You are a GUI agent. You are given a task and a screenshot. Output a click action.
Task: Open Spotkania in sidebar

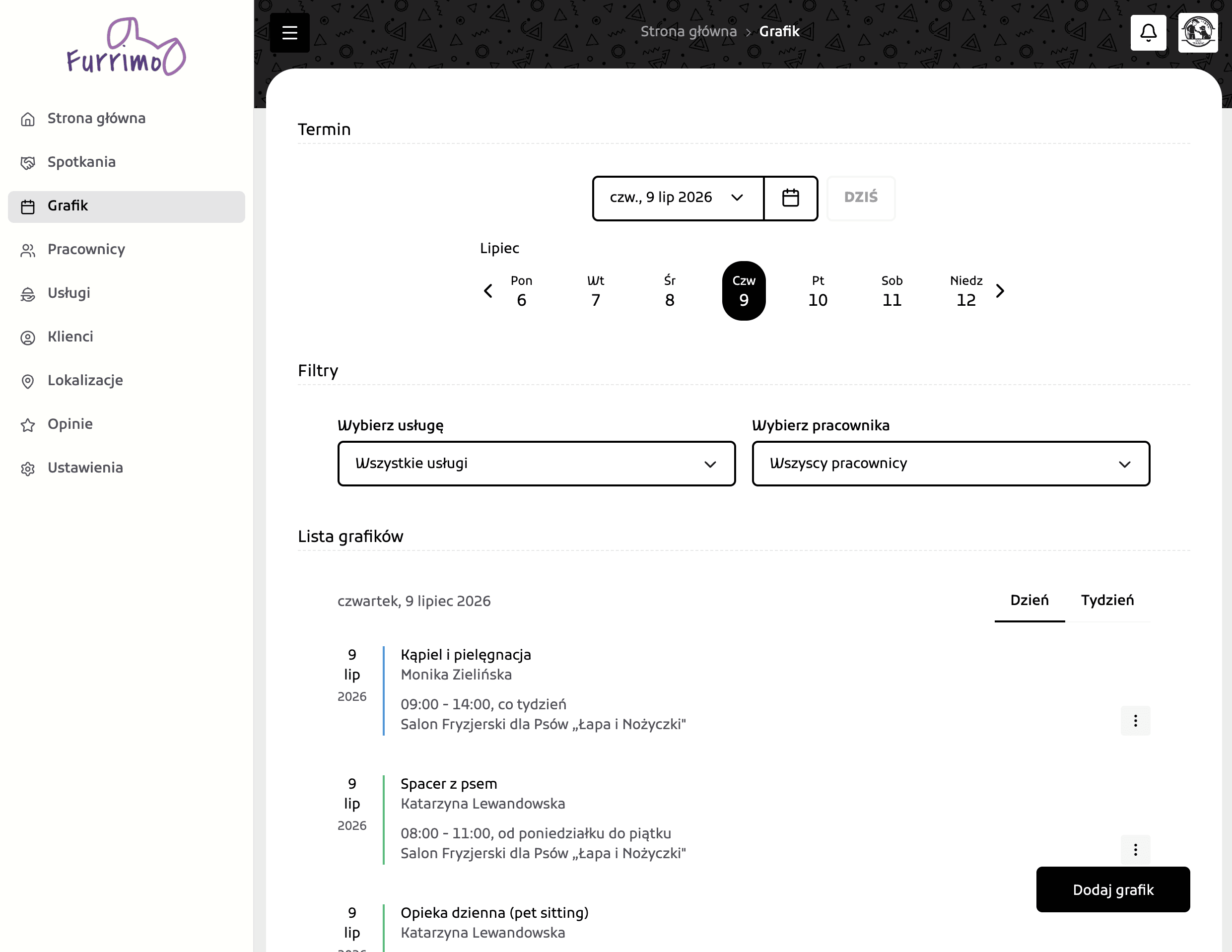pyautogui.click(x=127, y=162)
